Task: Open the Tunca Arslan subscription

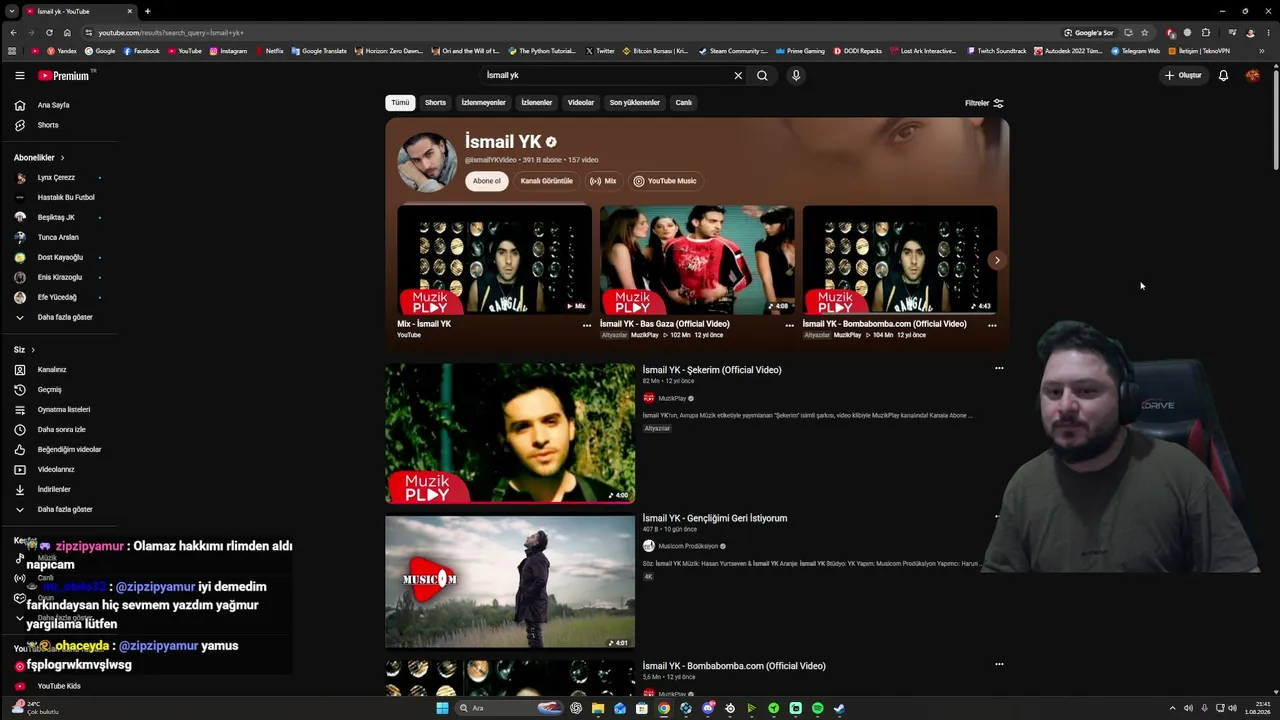Action: (x=58, y=237)
